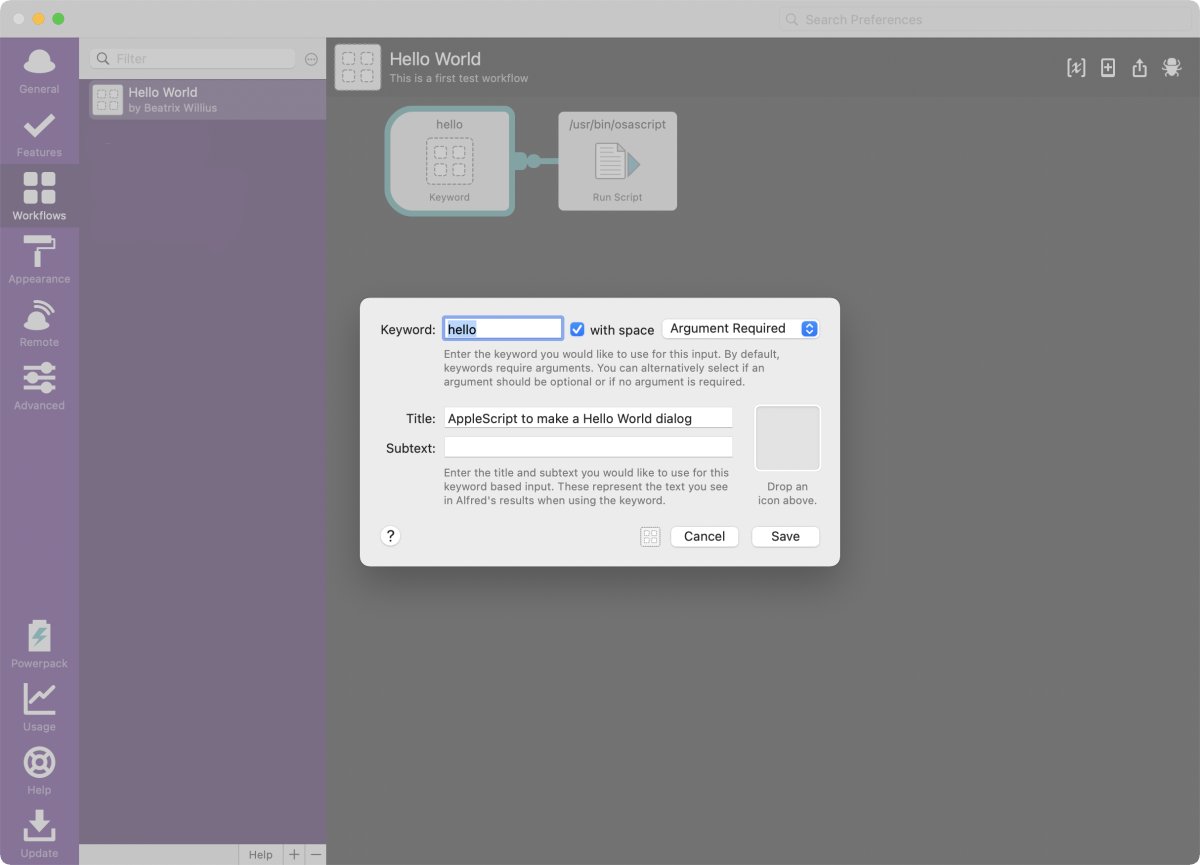Open General preferences in sidebar

pos(39,70)
